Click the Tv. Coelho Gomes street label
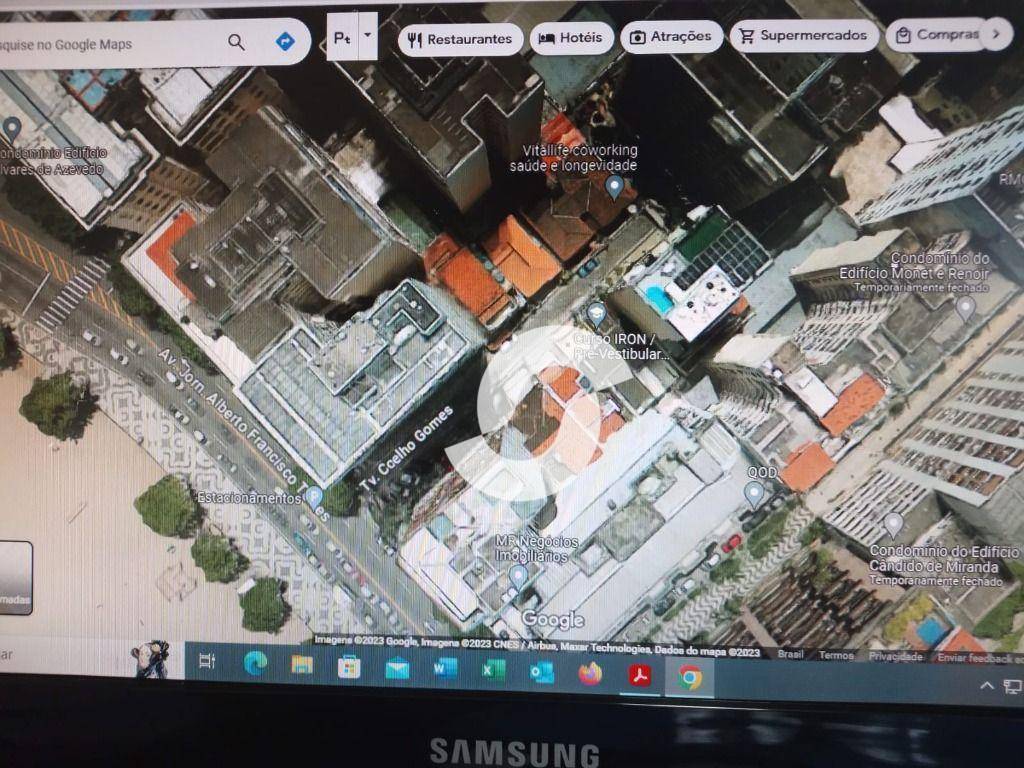Image resolution: width=1024 pixels, height=768 pixels. pyautogui.click(x=406, y=447)
